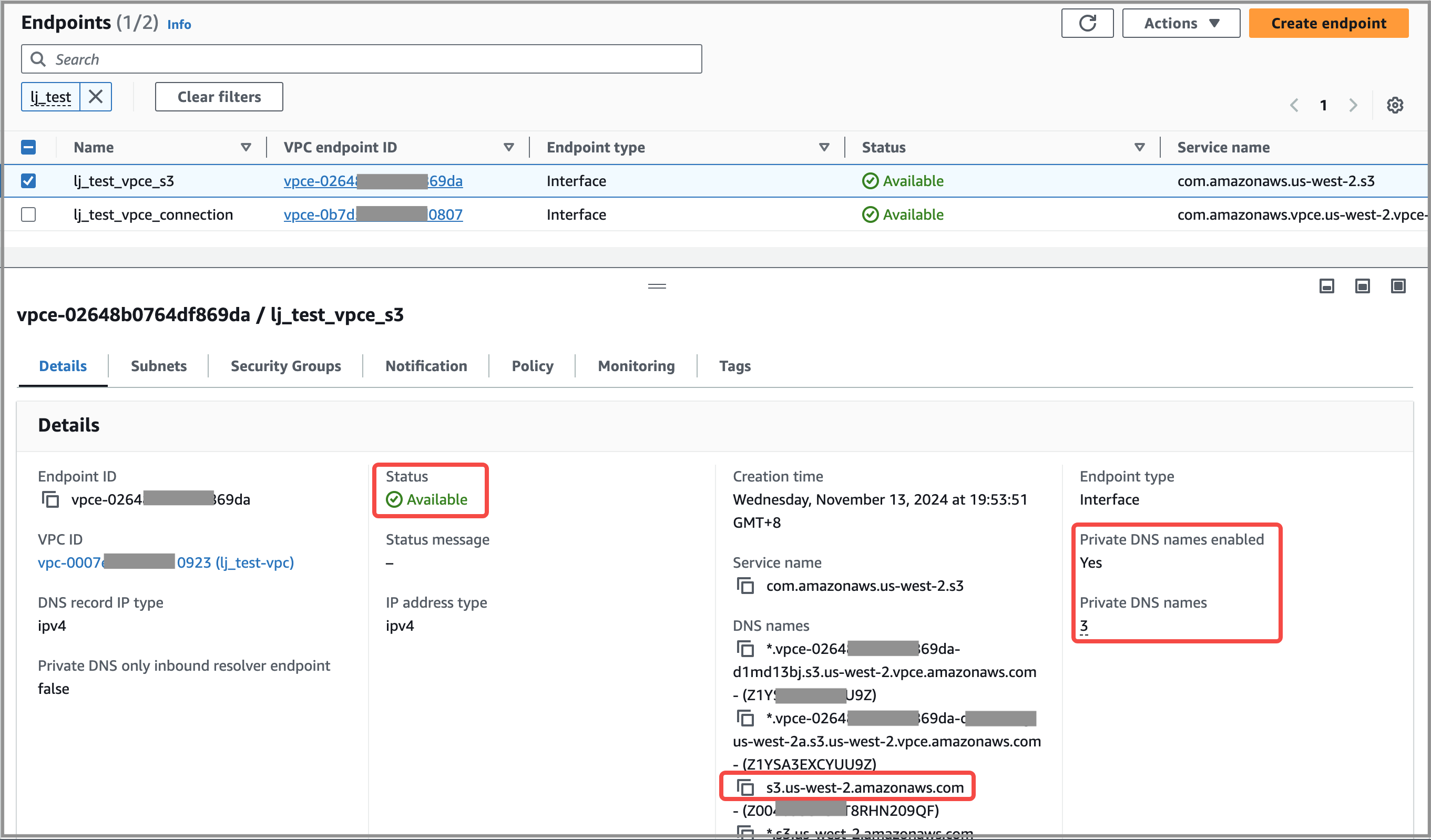The image size is (1431, 840).
Task: Open the Name column sort dropdown
Action: [x=247, y=147]
